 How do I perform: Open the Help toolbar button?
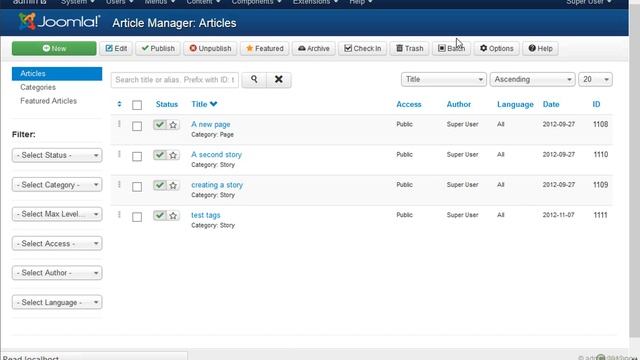click(x=540, y=48)
